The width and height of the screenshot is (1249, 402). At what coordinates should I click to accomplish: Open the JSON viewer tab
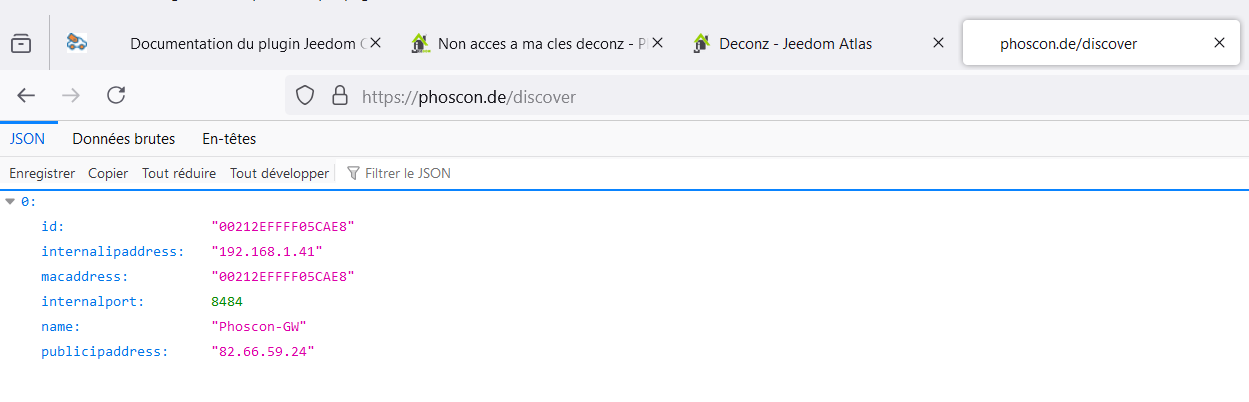(27, 139)
